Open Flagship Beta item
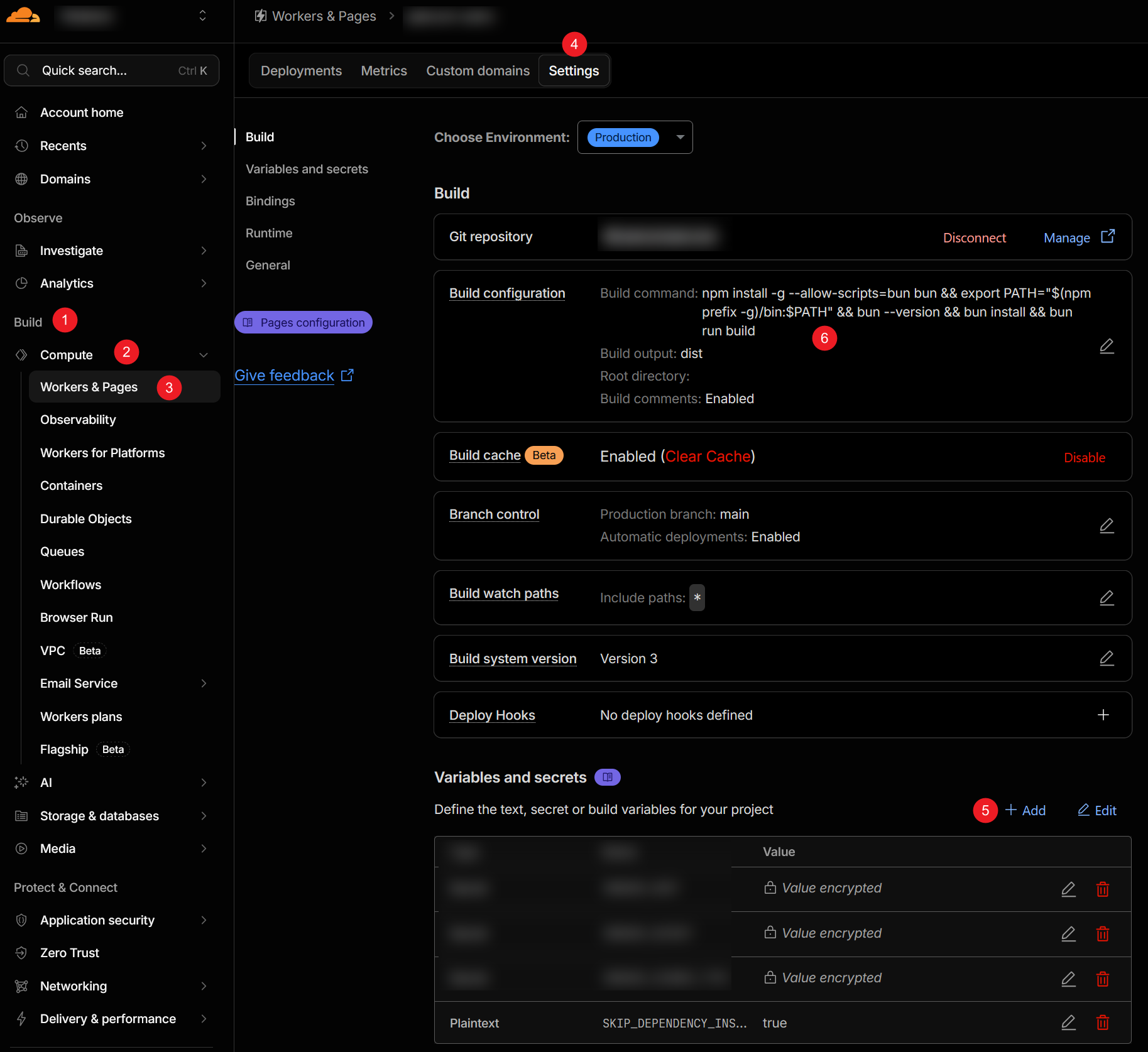 point(85,749)
